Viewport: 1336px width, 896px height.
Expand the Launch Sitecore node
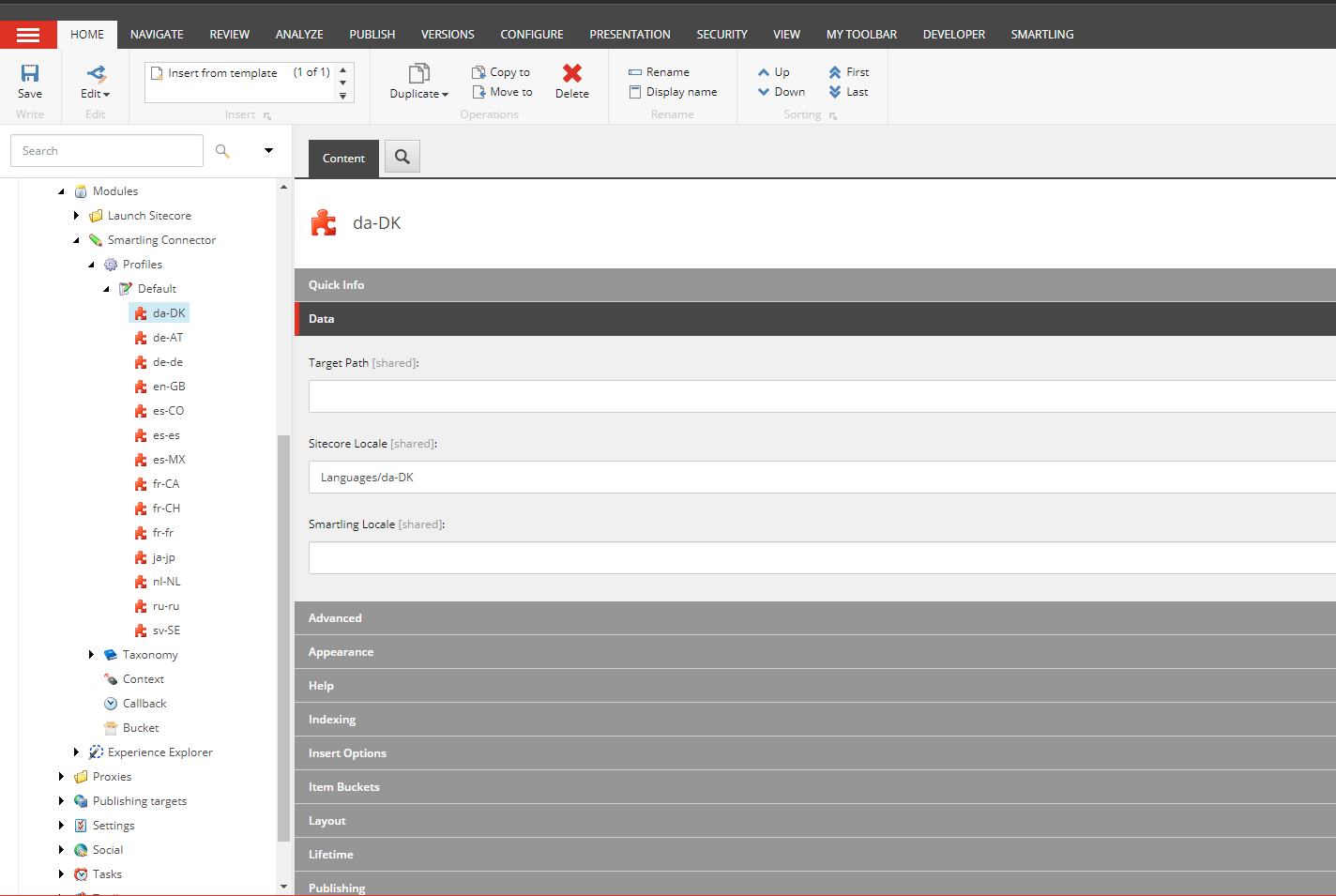(x=77, y=216)
